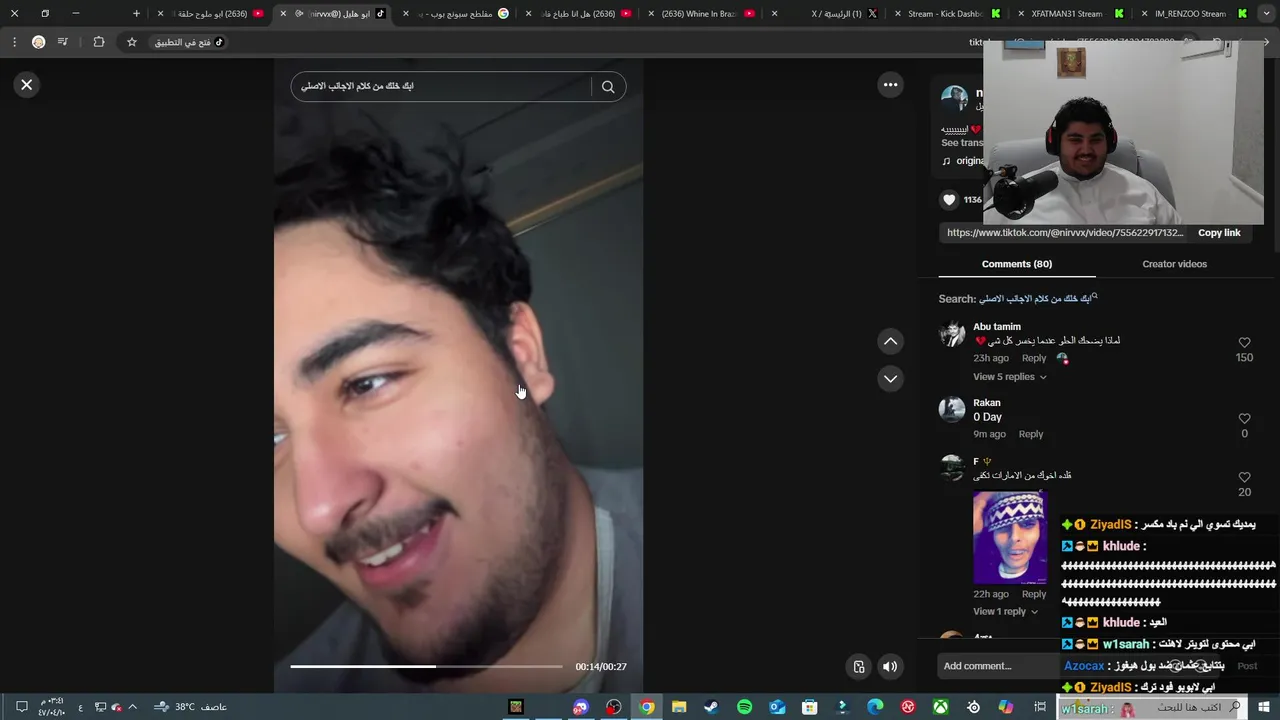Open the browser tab search/media control icon
1280x720 pixels.
click(x=63, y=42)
